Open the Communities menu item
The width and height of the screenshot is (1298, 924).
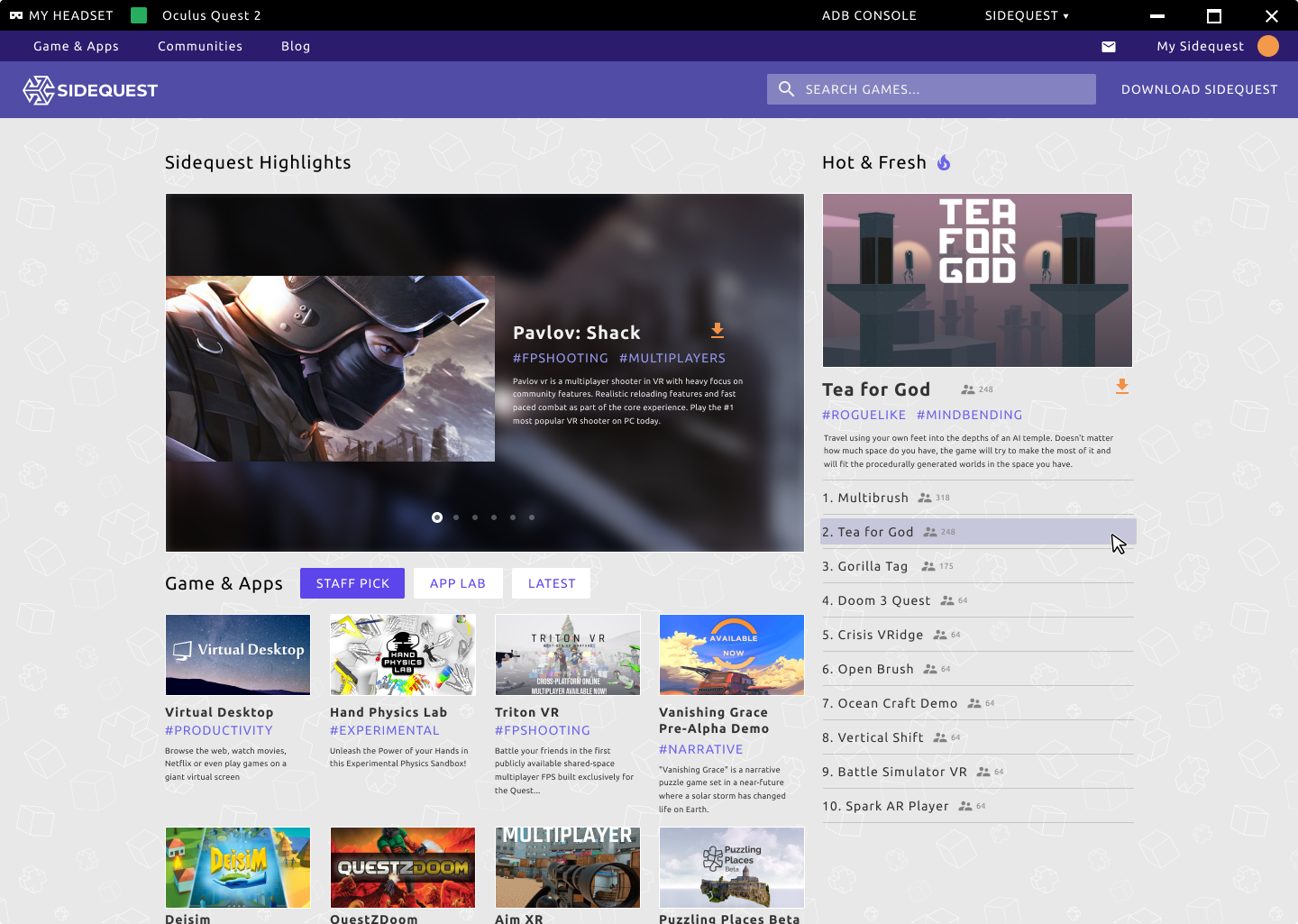coord(200,46)
